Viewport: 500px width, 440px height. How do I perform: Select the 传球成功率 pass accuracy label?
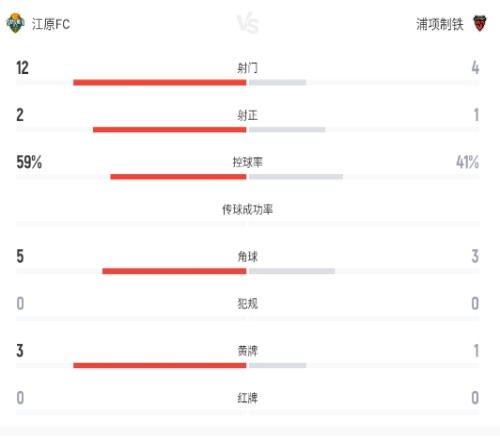click(x=247, y=209)
